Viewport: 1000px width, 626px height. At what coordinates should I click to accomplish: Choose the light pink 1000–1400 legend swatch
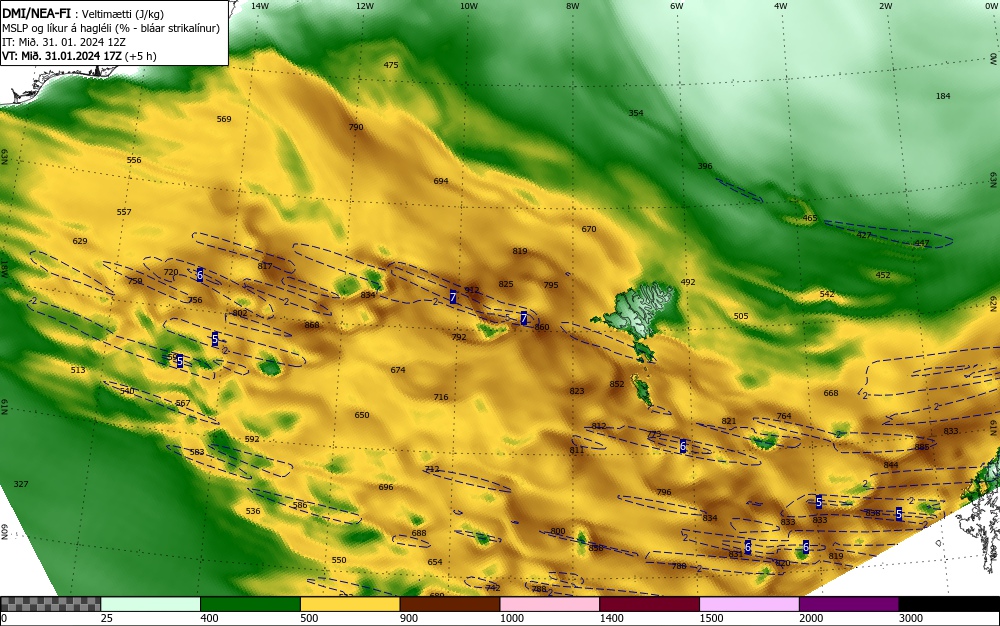(550, 604)
